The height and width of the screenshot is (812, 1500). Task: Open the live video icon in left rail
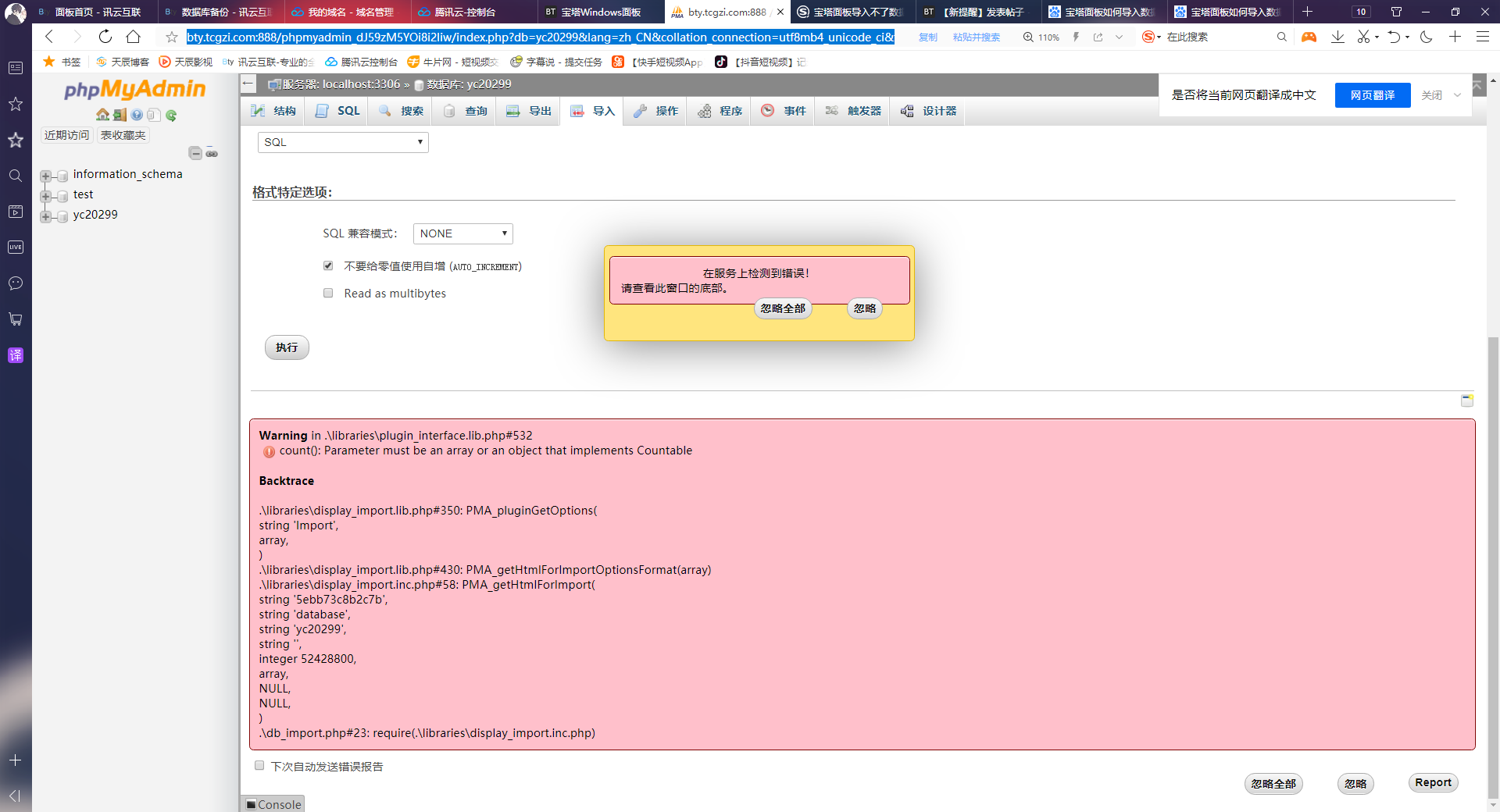[16, 248]
